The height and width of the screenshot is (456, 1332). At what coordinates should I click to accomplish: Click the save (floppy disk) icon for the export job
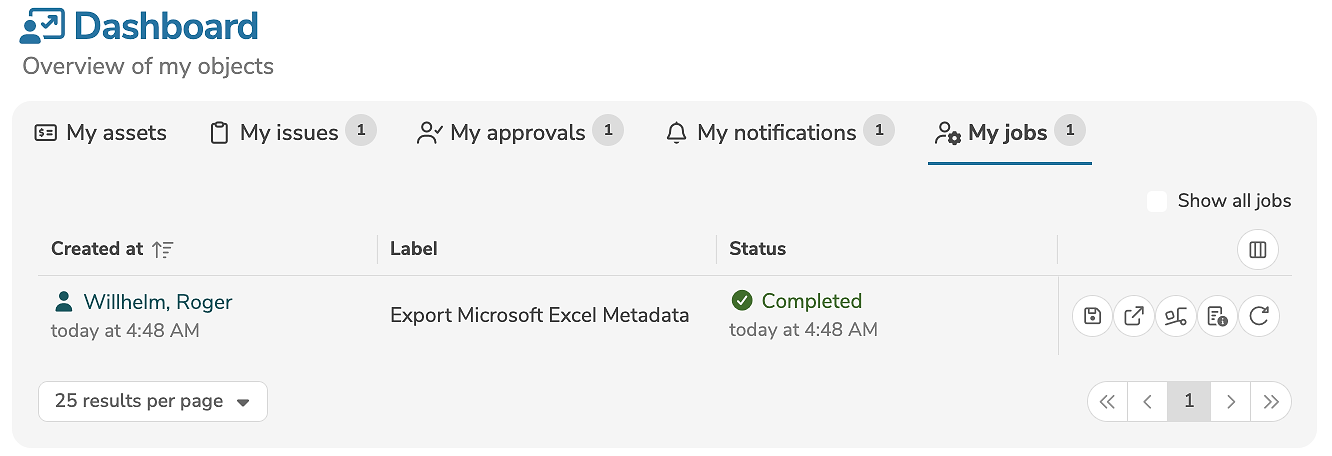tap(1092, 317)
